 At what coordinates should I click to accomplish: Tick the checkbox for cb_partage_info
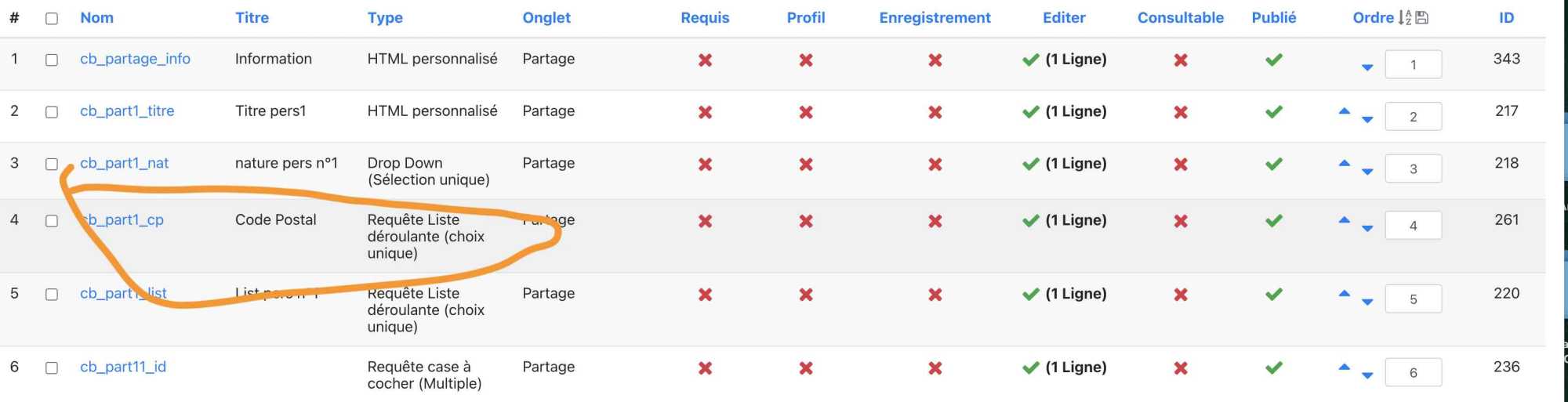point(52,60)
